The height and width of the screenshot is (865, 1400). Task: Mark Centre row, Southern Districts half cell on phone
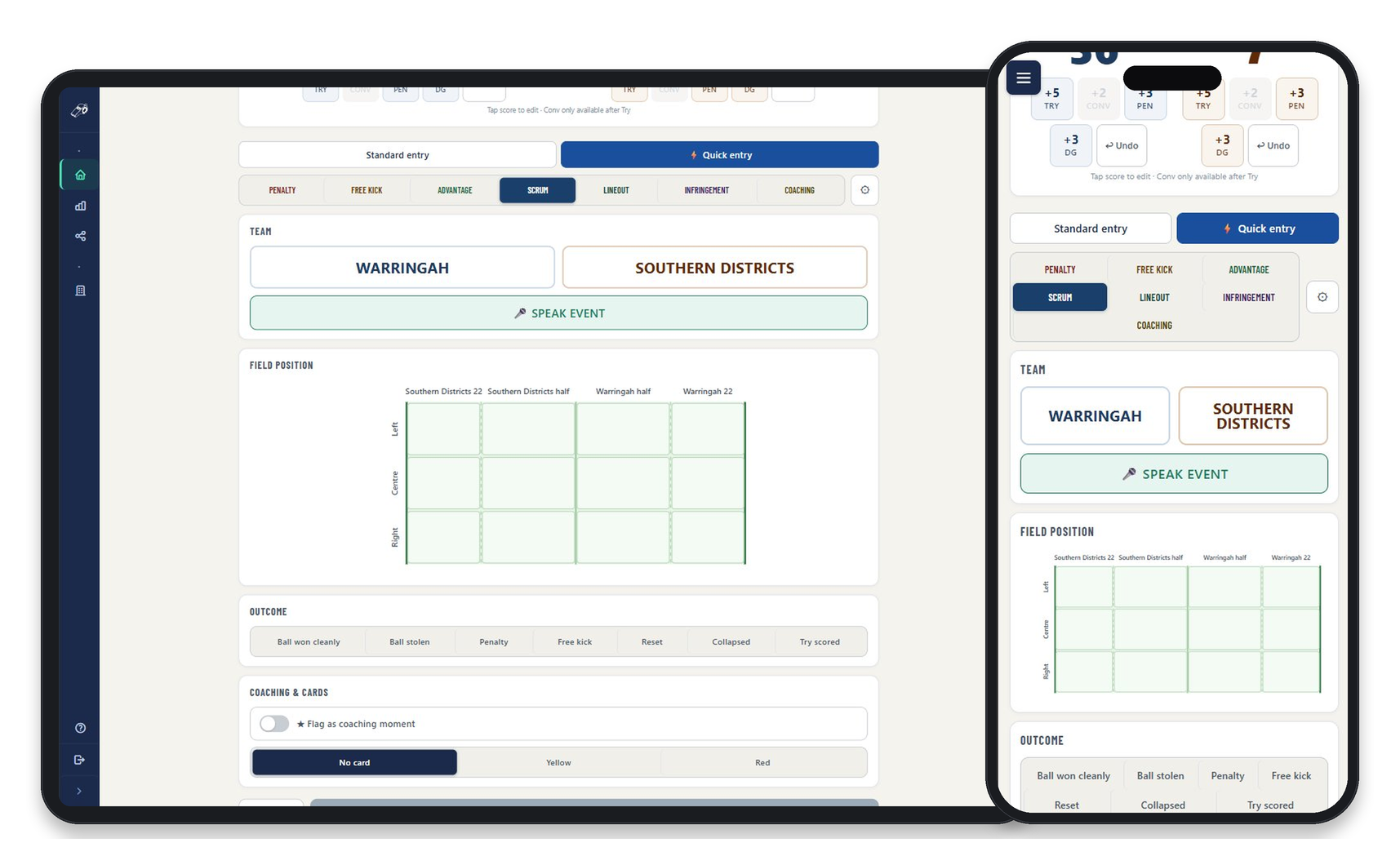[1150, 629]
